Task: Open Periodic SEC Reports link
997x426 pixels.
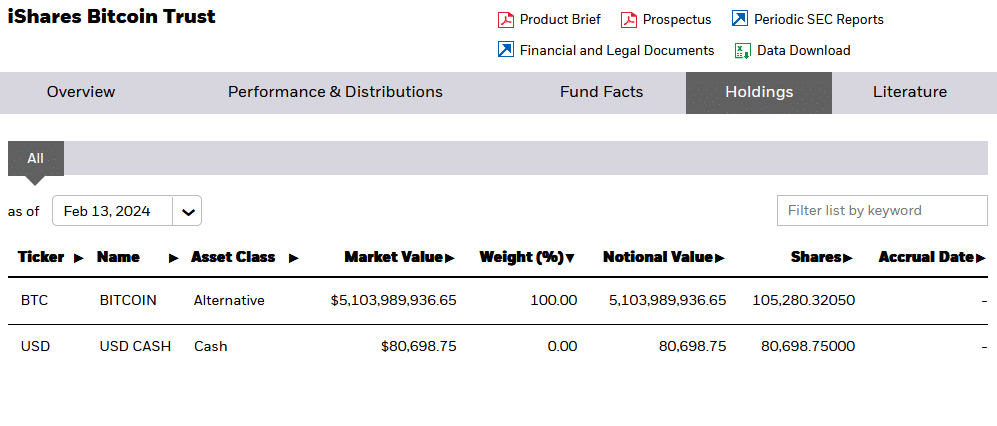Action: pyautogui.click(x=818, y=20)
